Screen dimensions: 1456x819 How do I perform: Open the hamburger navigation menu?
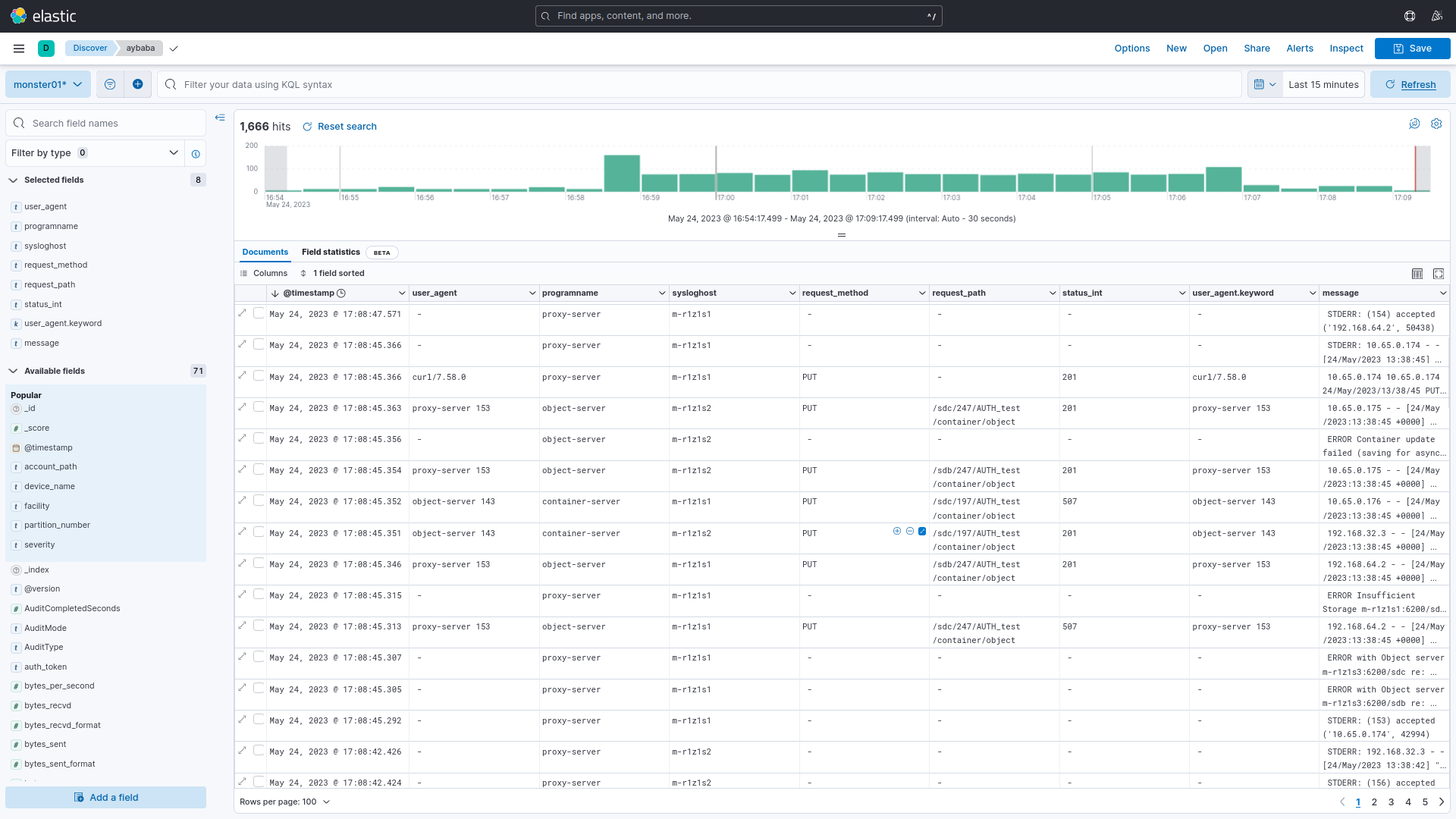coord(19,49)
